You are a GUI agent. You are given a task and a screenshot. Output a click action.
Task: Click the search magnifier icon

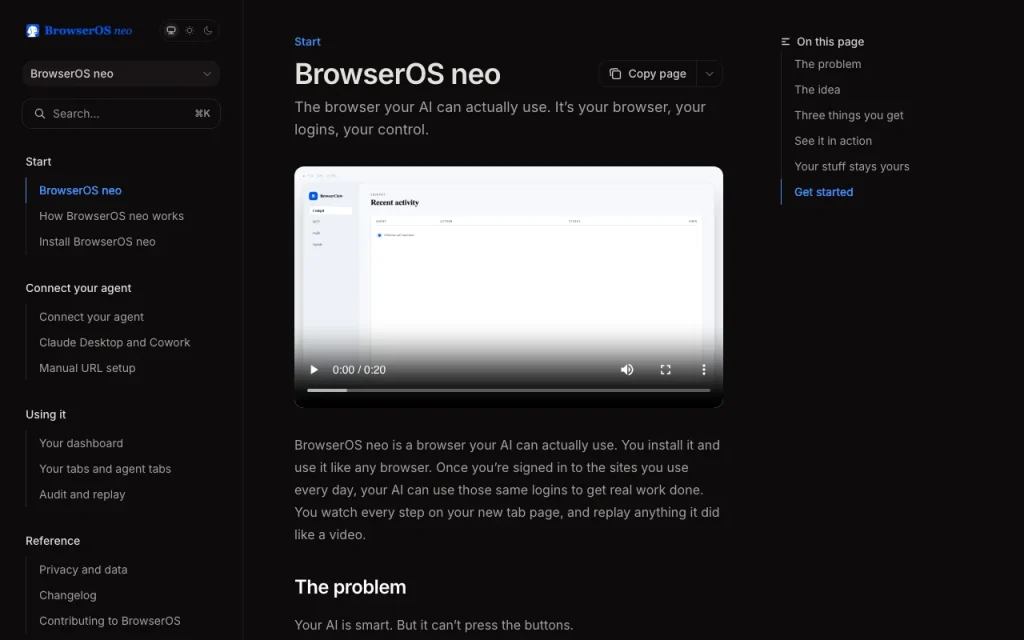40,114
